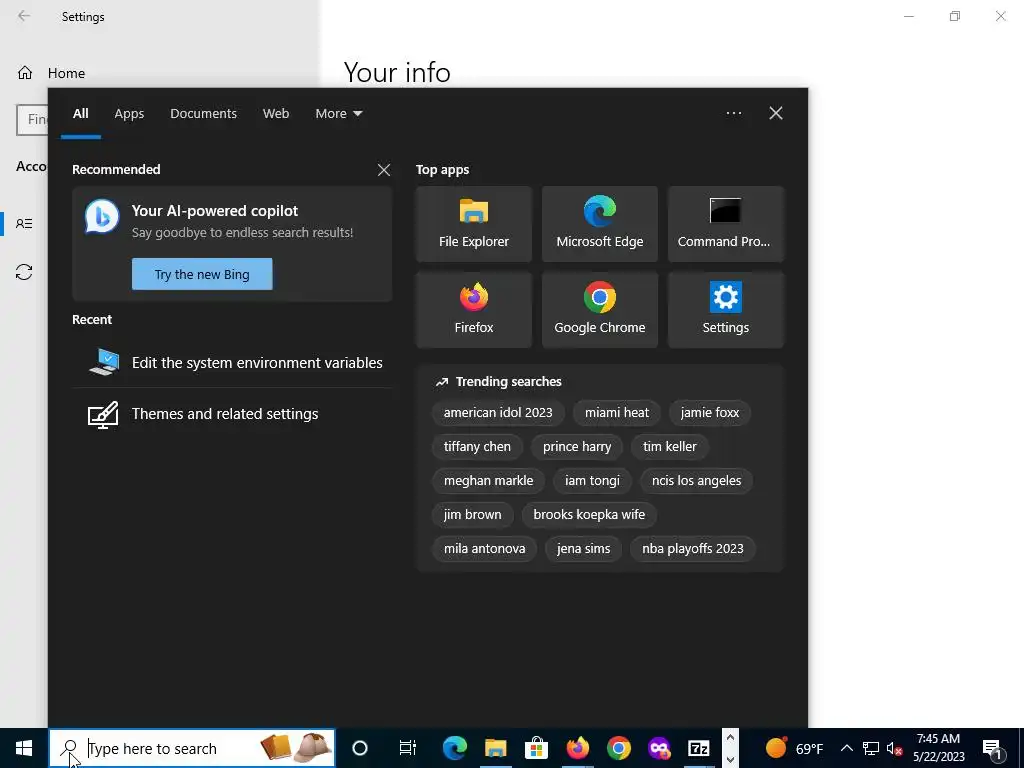Switch to the All search tab
Screen dimensions: 1024x768
click(80, 114)
